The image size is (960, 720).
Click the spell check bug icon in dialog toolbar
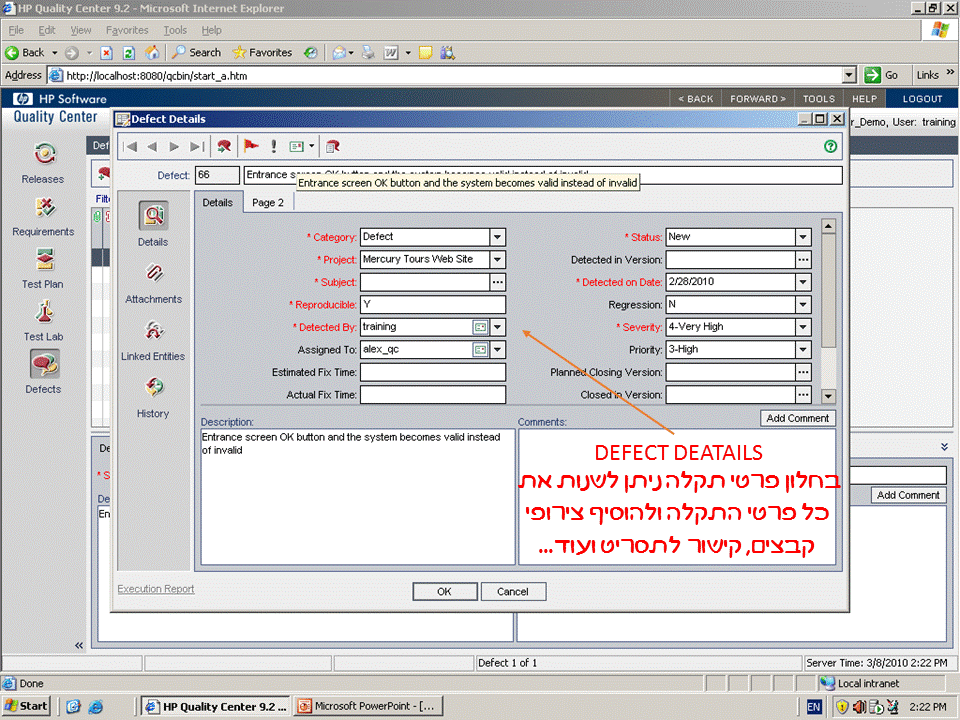coord(224,146)
